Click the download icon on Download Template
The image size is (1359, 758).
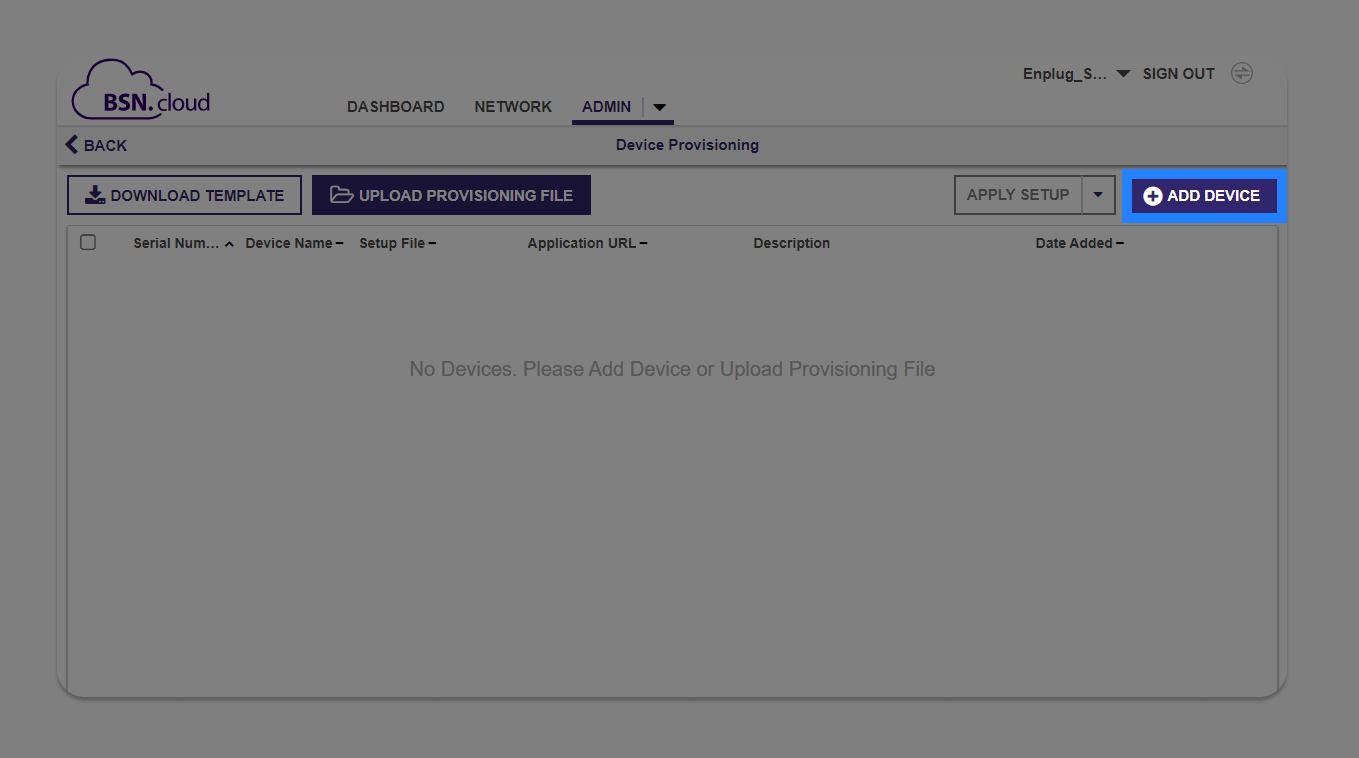click(94, 194)
